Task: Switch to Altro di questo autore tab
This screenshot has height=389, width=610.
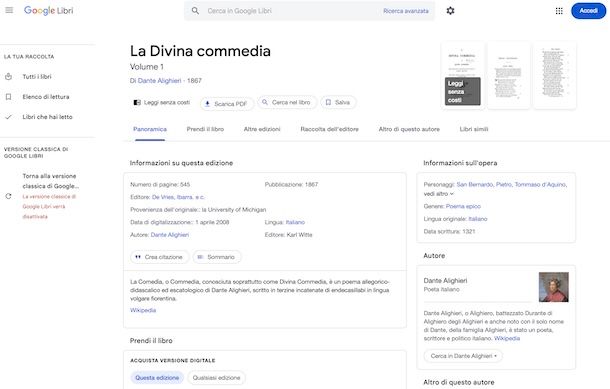Action: click(x=409, y=129)
